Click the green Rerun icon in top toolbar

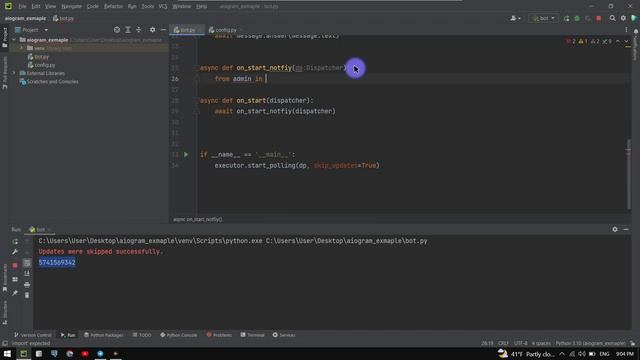(x=567, y=18)
